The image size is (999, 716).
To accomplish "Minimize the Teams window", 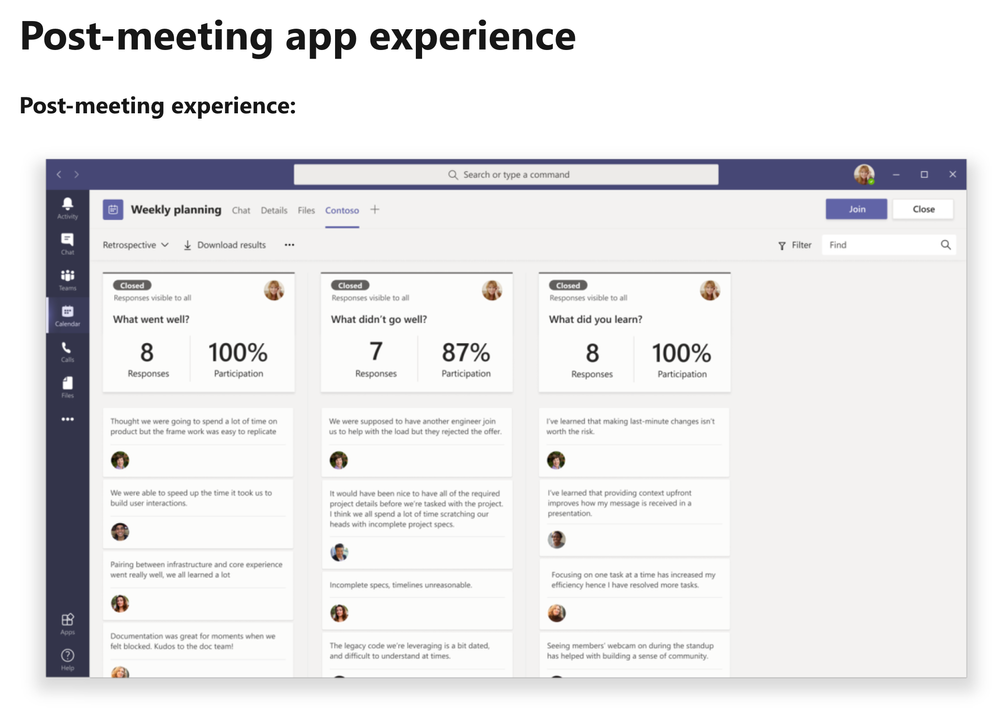I will click(896, 175).
